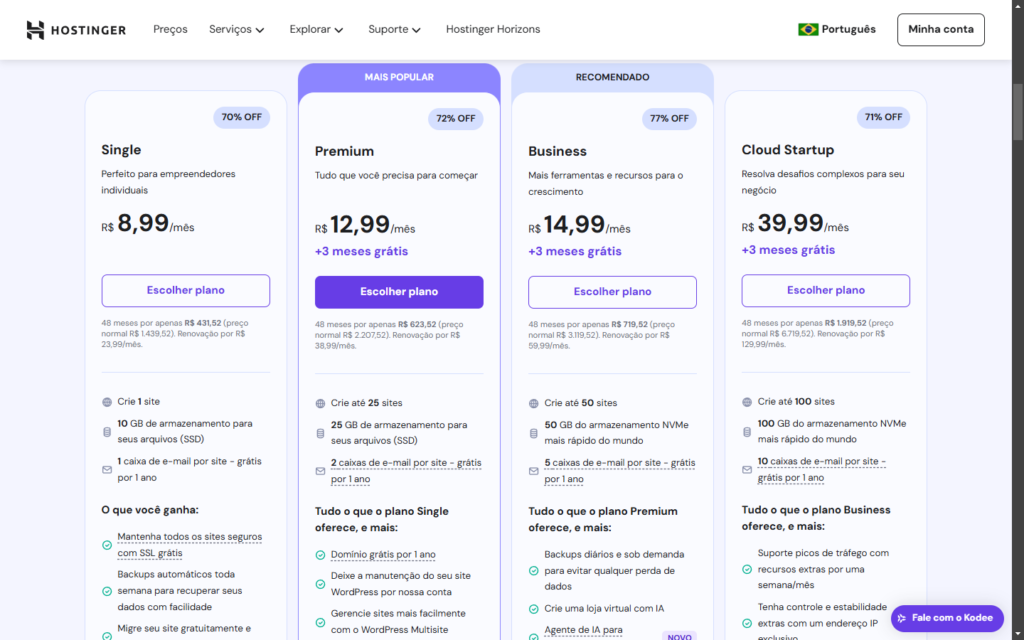Click checkmark icon beside Domínio grátis por 1 ano
Screen dimensions: 1024x640
[320, 555]
